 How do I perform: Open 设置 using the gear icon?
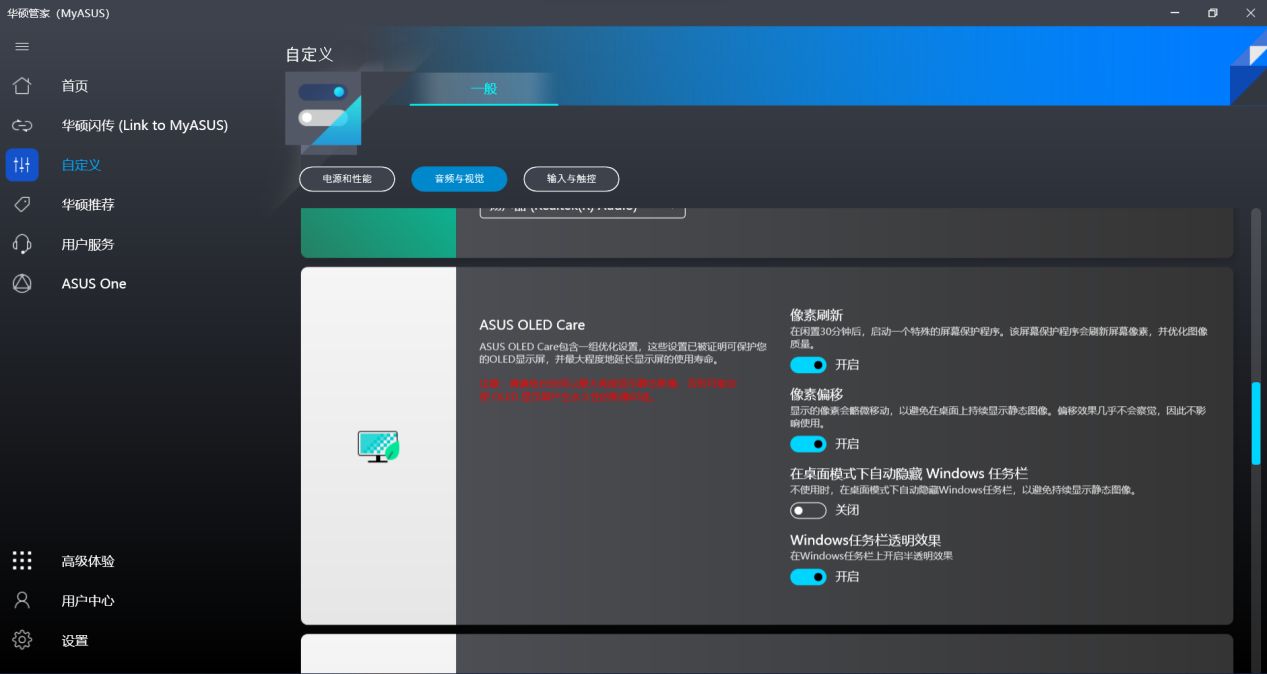21,640
